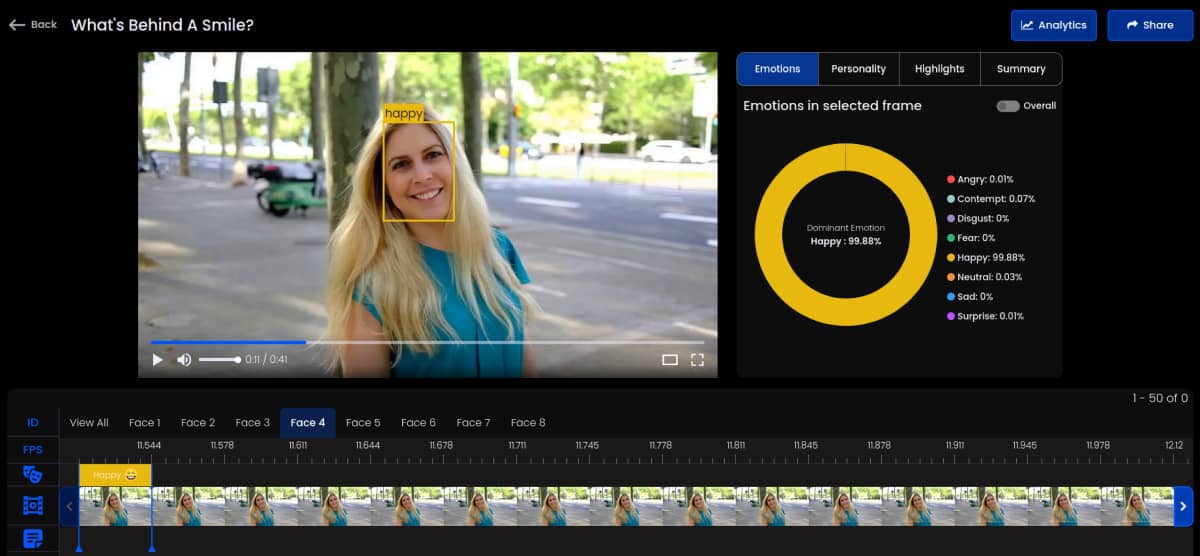The image size is (1200, 556).
Task: Select Face 6 filter
Action: click(x=418, y=423)
